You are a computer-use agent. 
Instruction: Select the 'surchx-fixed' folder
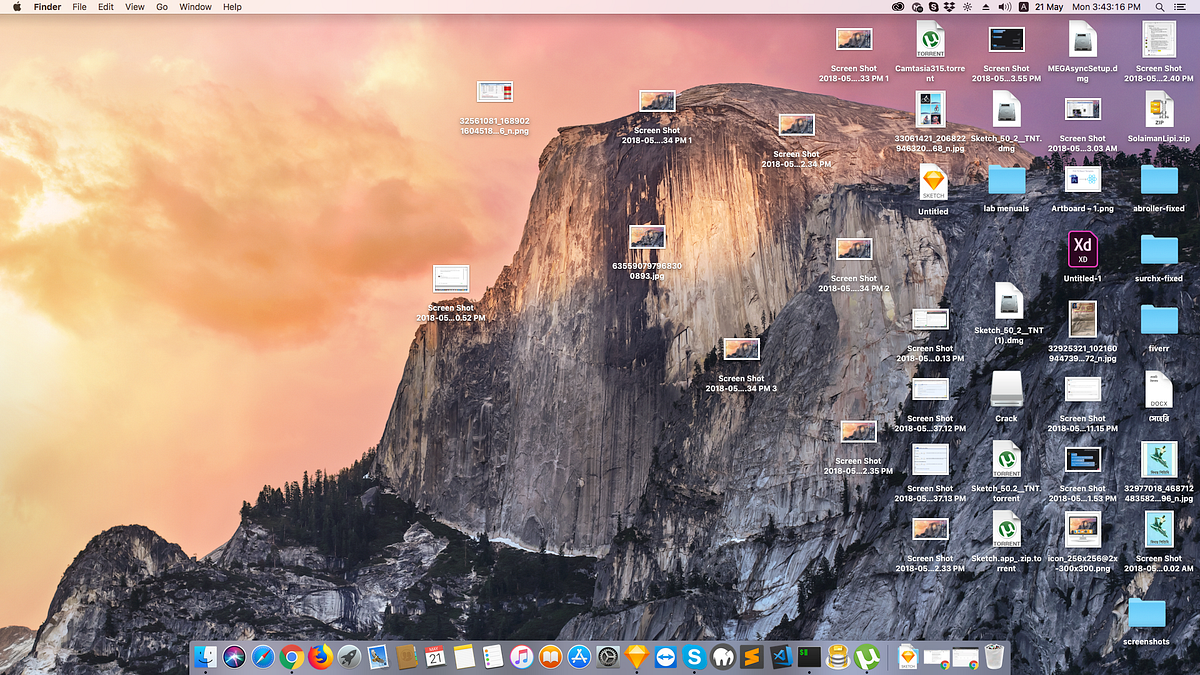coord(1159,250)
